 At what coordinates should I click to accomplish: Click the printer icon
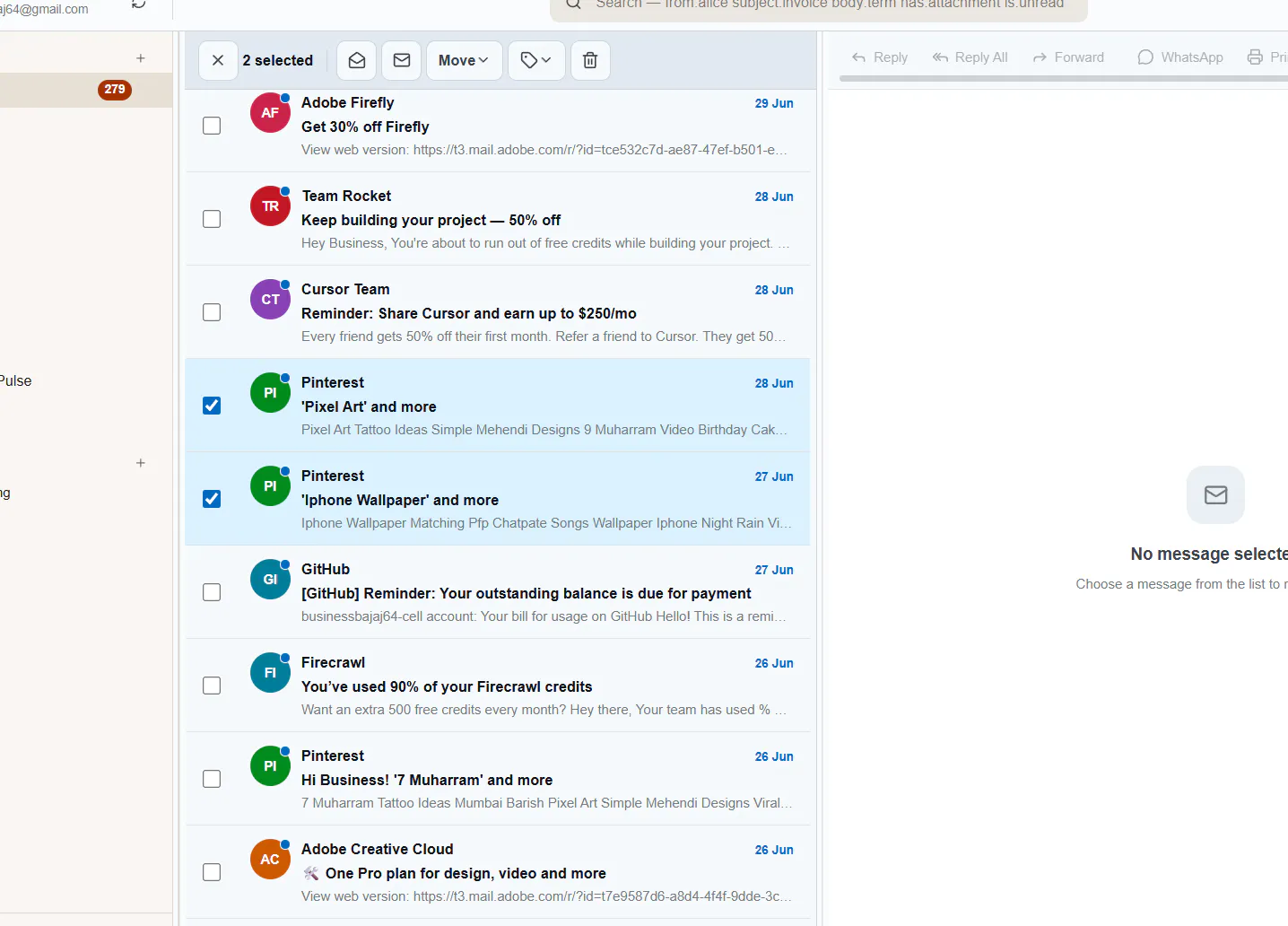point(1255,57)
